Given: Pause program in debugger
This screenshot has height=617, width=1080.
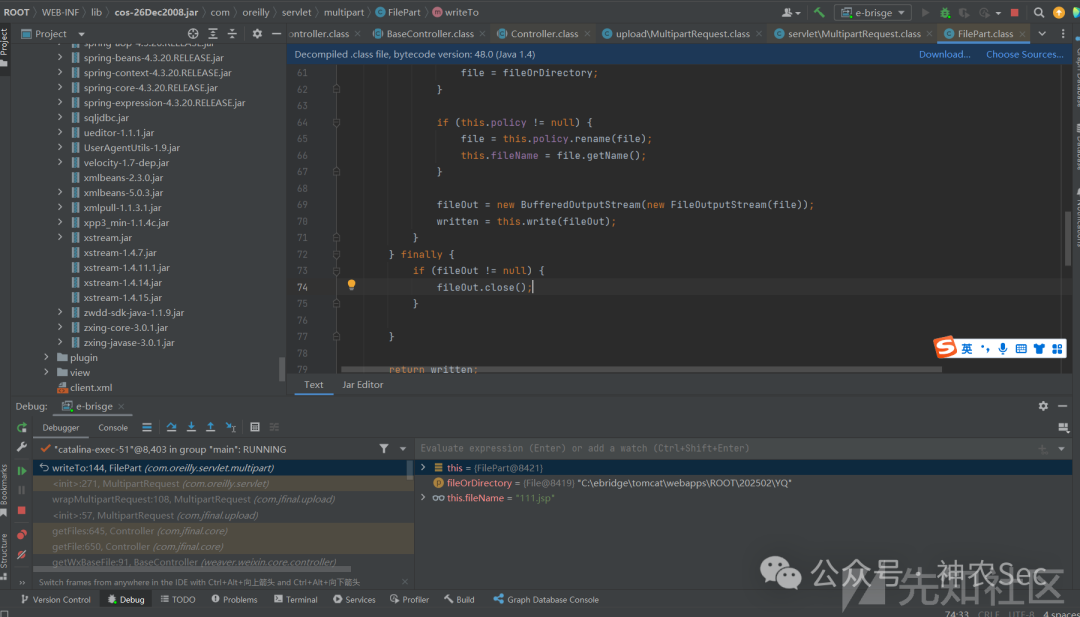Looking at the screenshot, I should (22, 490).
